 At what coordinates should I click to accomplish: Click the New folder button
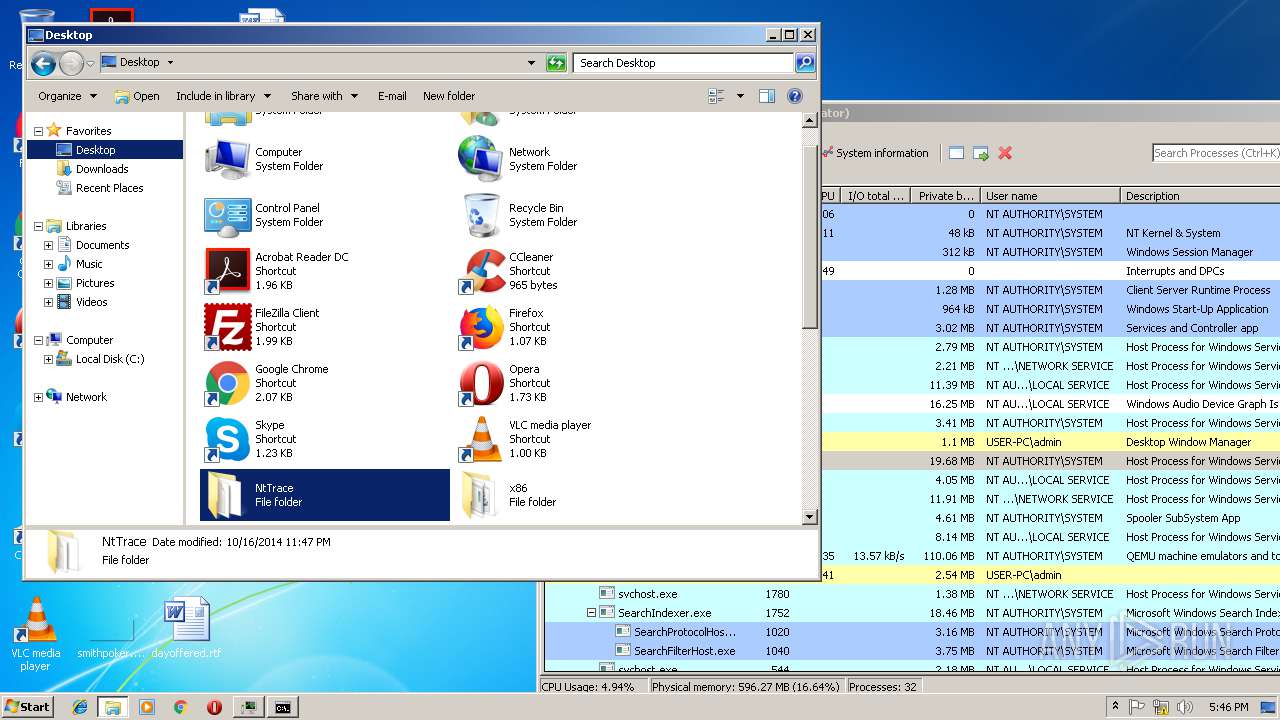point(449,96)
